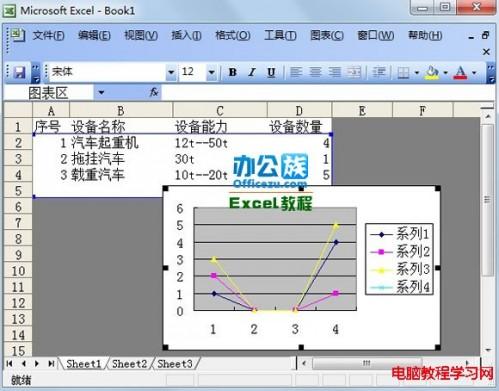Open the 视图(V) menu

point(141,35)
